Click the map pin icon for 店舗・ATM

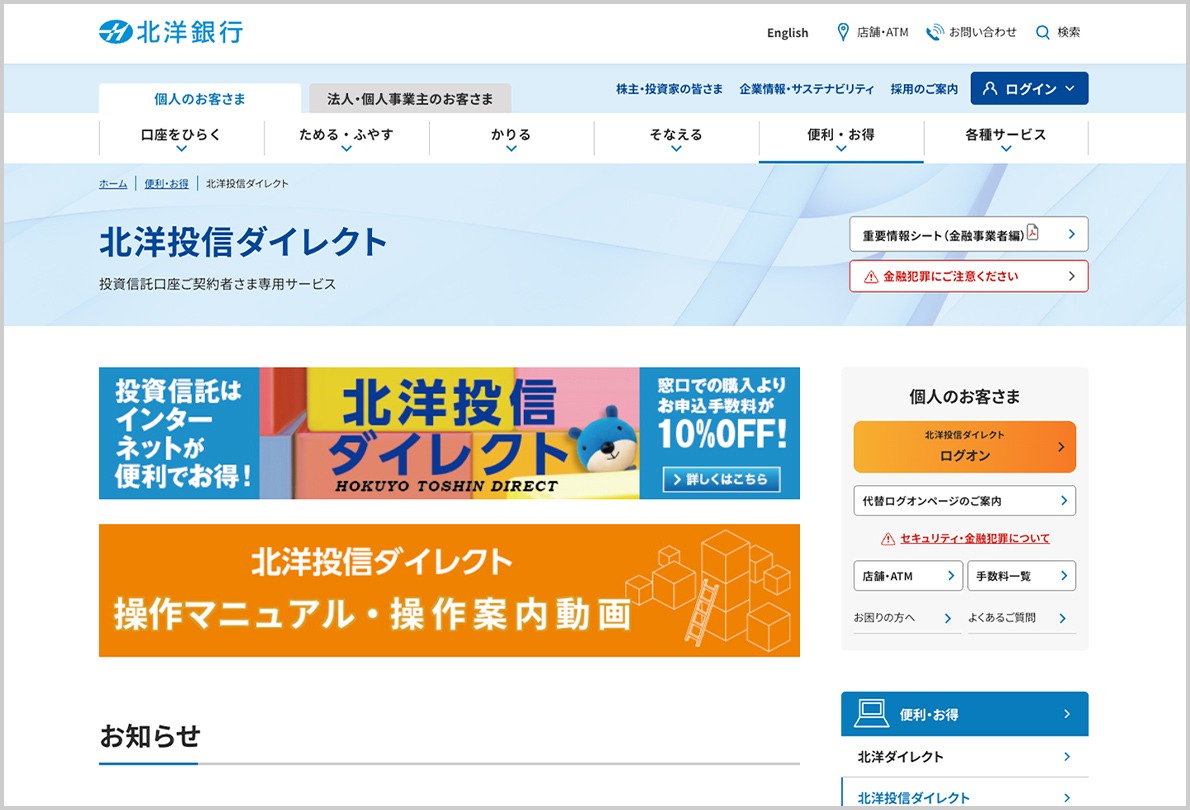pos(842,32)
